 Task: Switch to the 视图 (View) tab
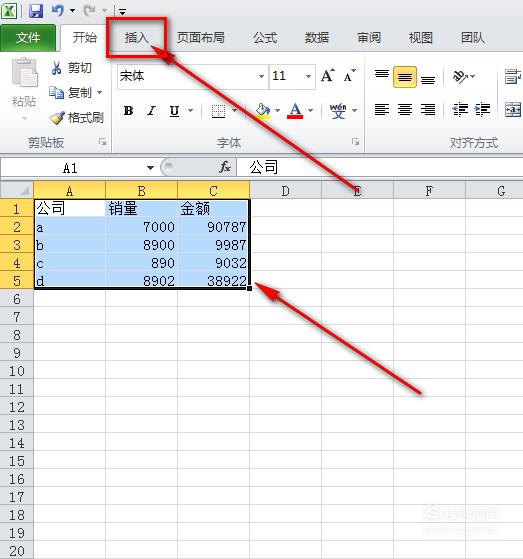tap(420, 38)
